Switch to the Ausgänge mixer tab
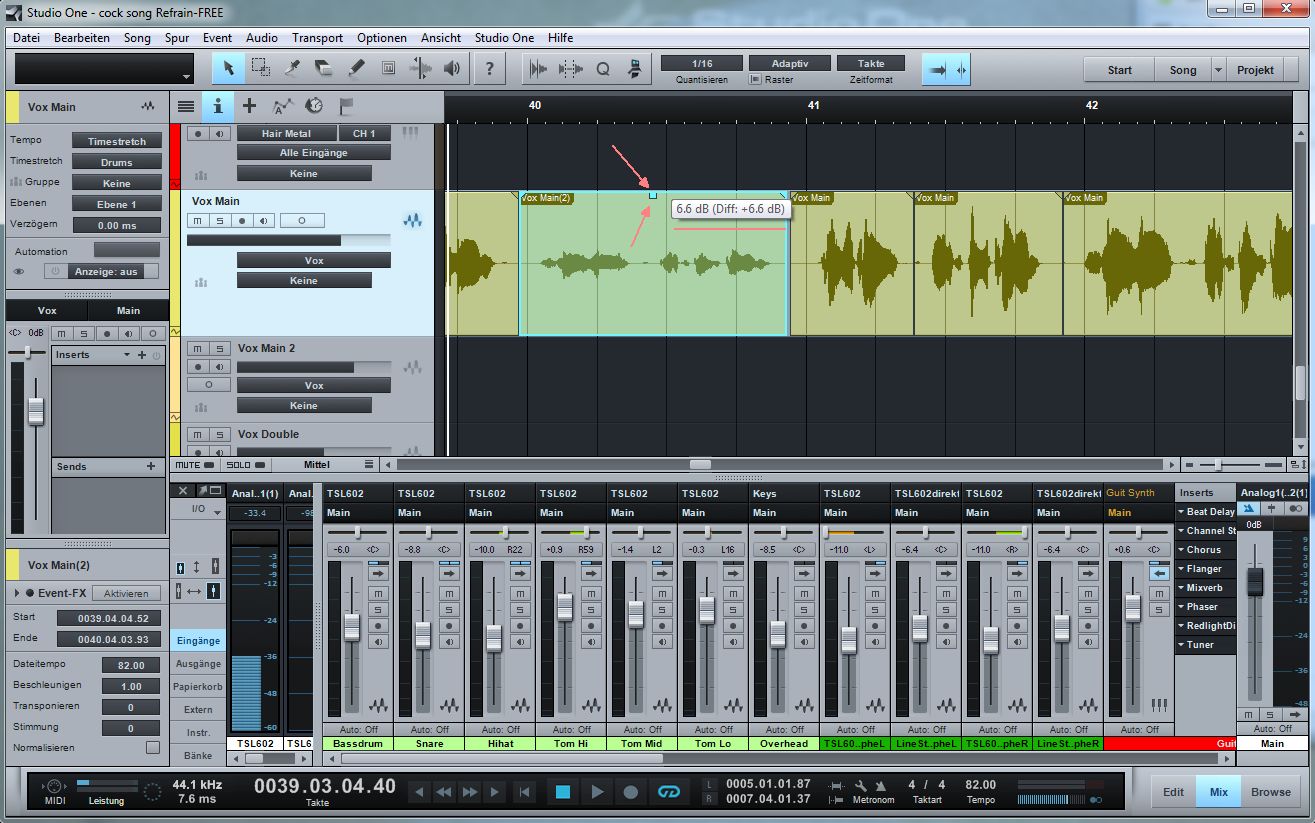The height and width of the screenshot is (823, 1315). 198,664
